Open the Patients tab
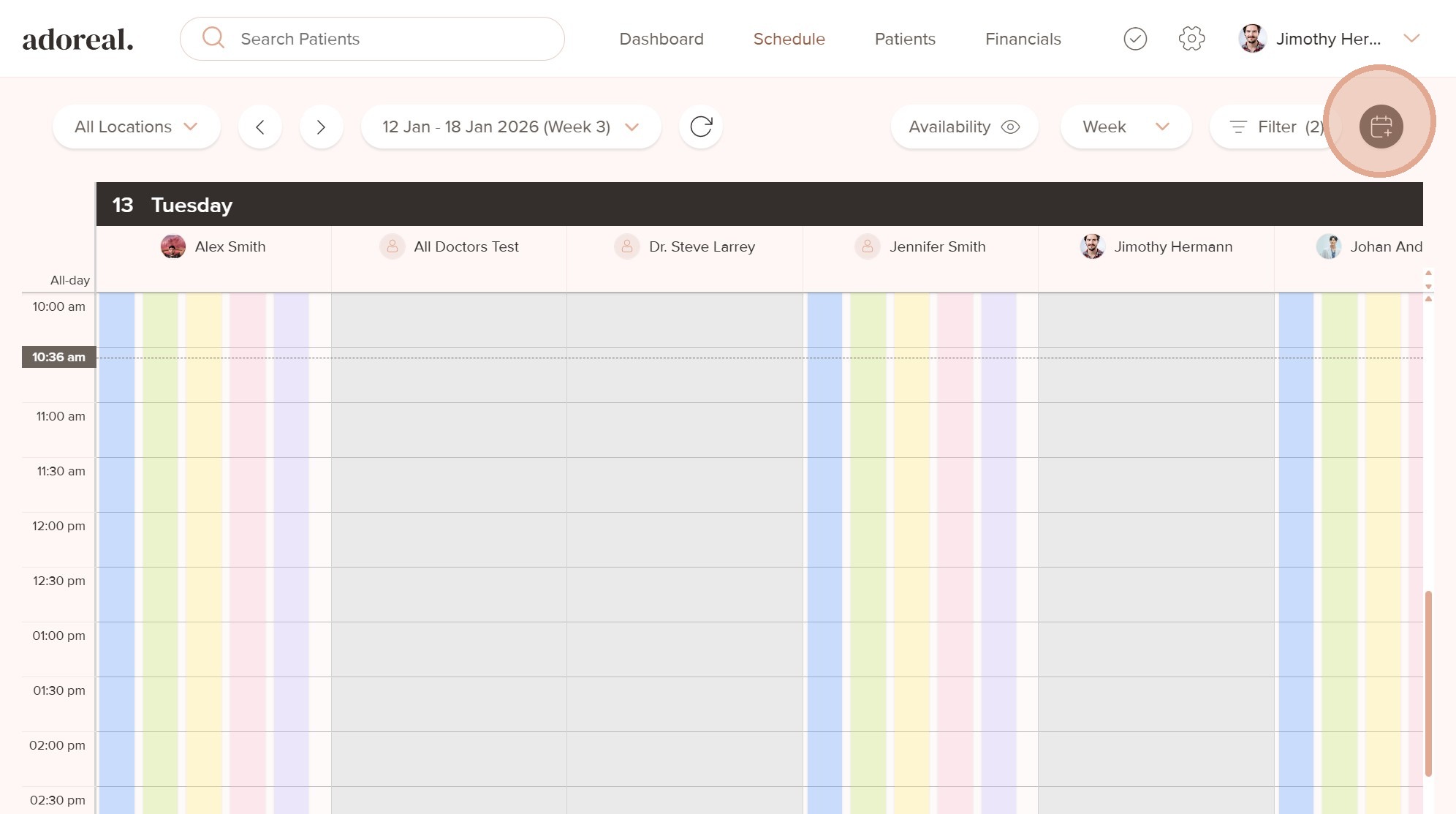This screenshot has width=1456, height=814. pyautogui.click(x=905, y=39)
